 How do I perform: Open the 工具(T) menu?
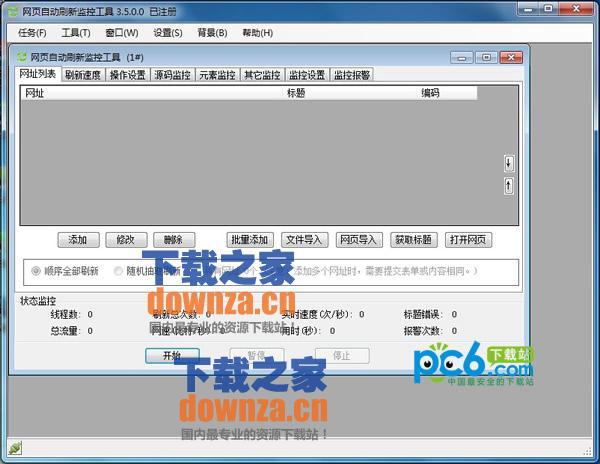coord(76,33)
